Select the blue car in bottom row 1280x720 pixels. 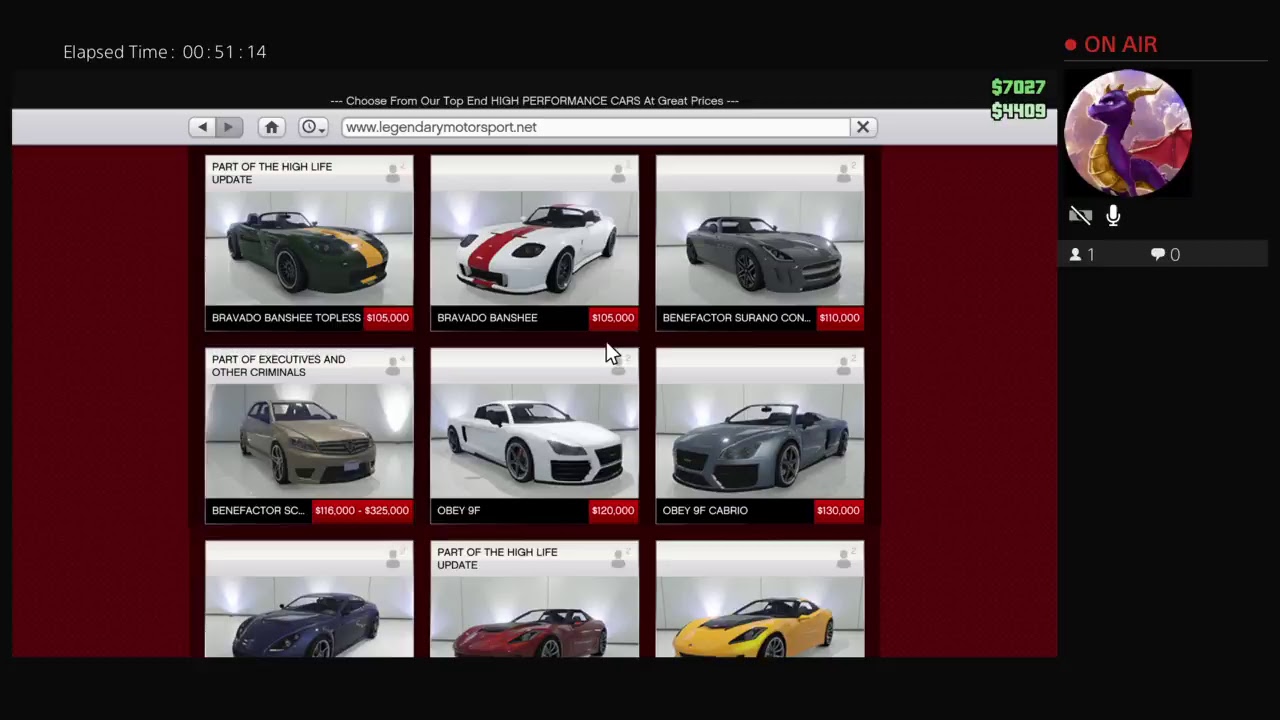(309, 617)
